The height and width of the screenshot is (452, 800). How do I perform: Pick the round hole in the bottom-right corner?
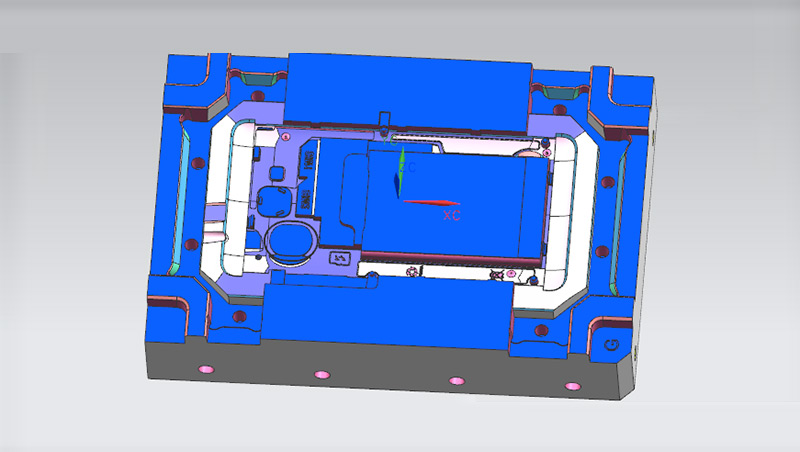click(539, 331)
